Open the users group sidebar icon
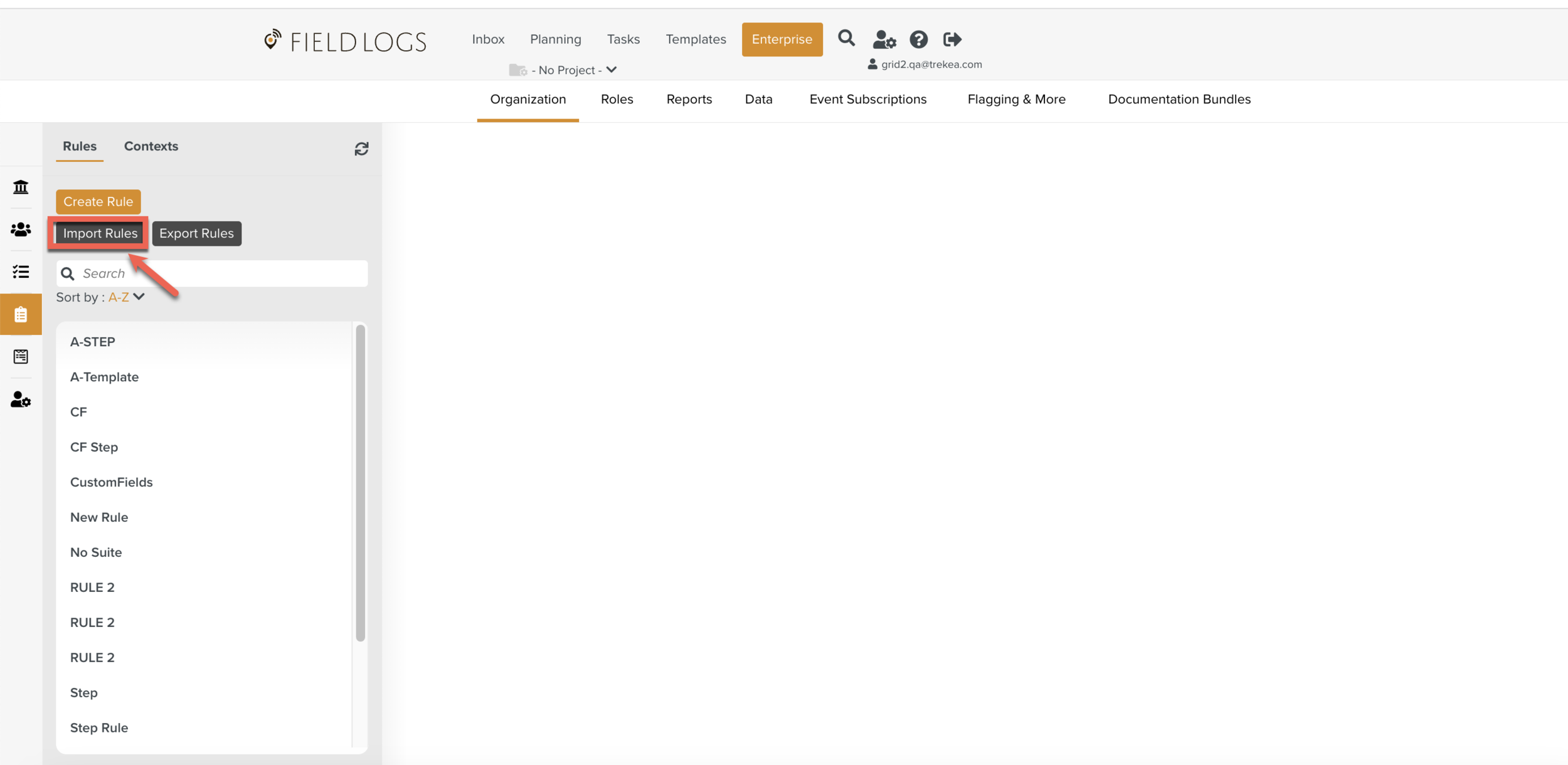 [21, 229]
